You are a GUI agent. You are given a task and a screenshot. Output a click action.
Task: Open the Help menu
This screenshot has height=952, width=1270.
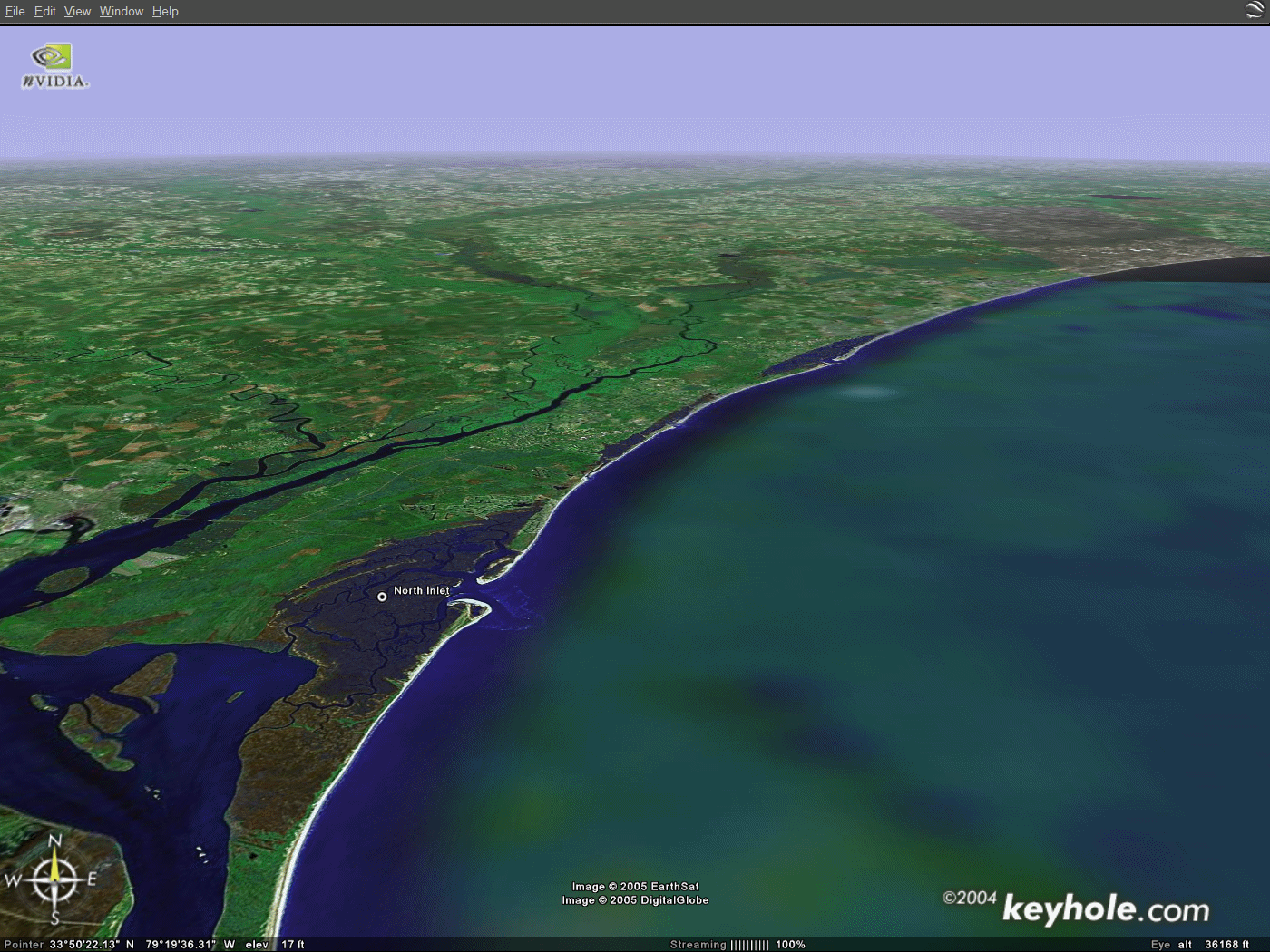tap(165, 11)
